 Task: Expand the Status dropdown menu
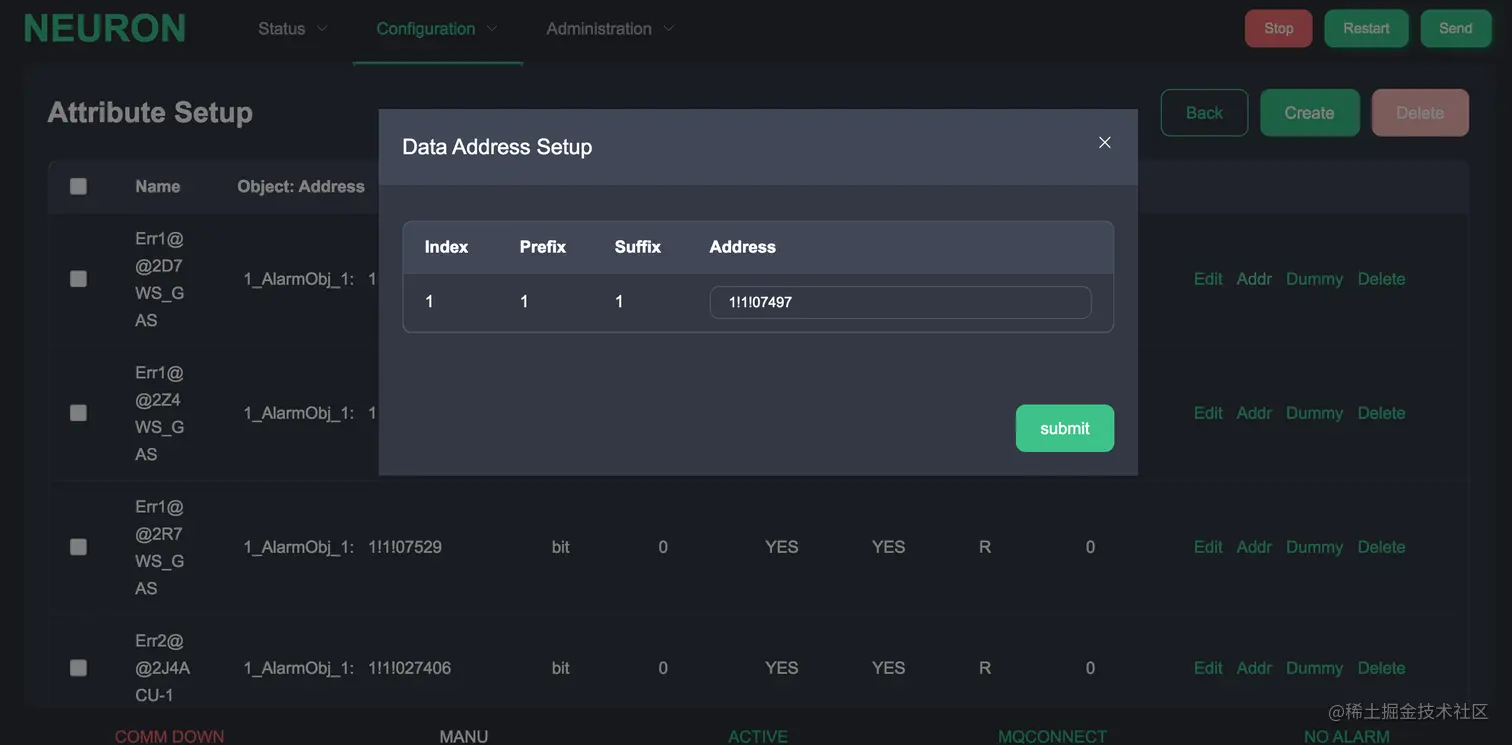tap(292, 29)
